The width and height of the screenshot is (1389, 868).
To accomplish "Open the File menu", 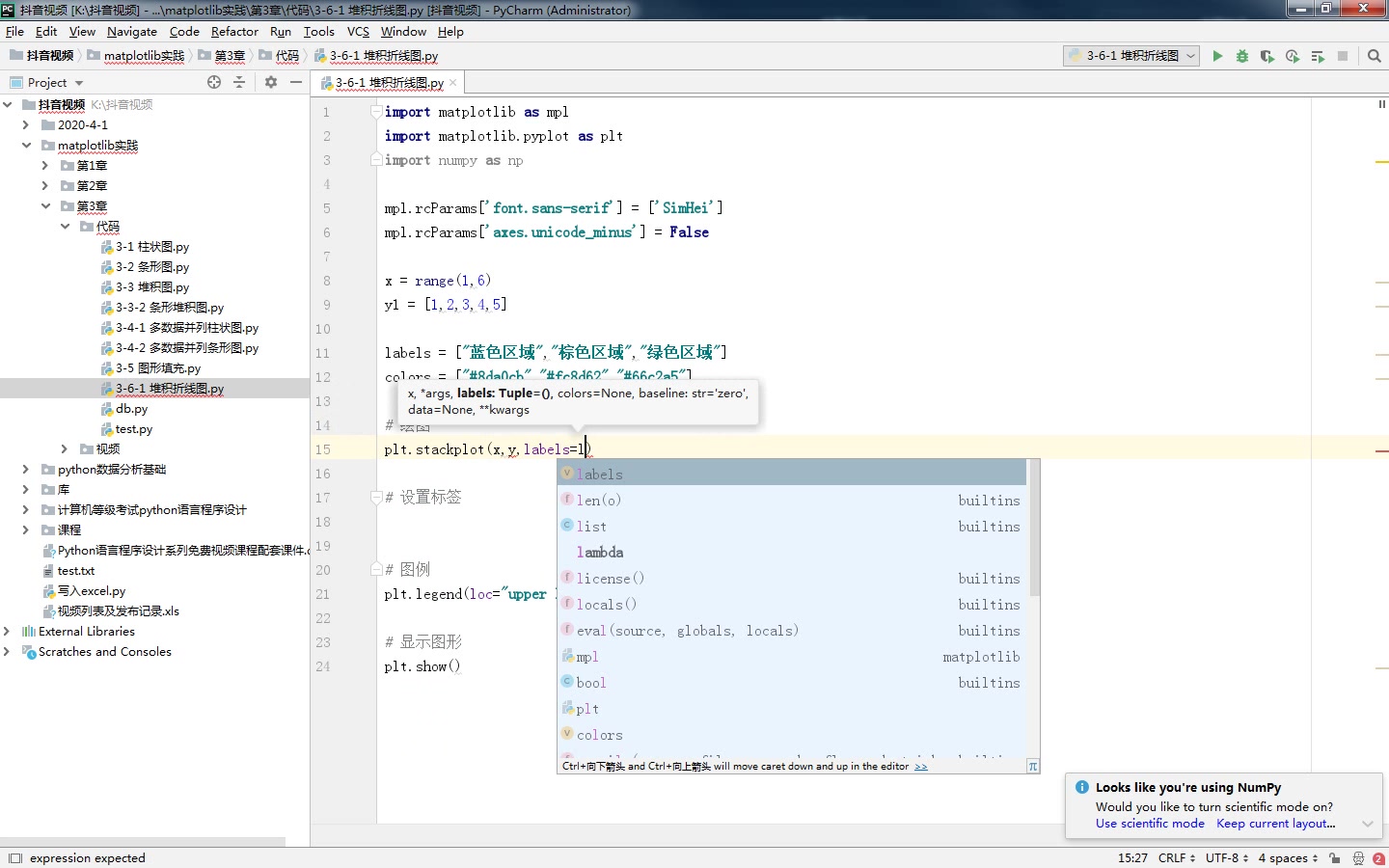I will [14, 31].
